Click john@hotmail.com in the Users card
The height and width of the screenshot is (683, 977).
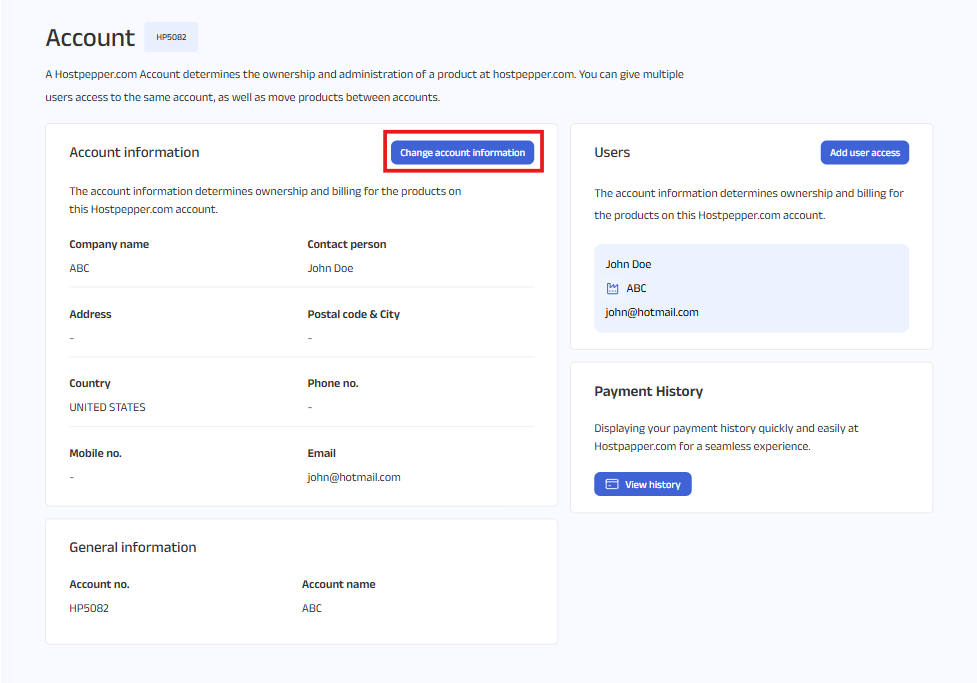coord(652,312)
